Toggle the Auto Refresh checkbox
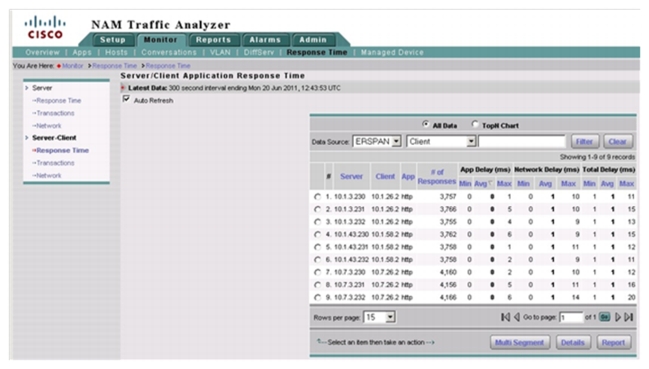This screenshot has height=369, width=649. coord(126,99)
